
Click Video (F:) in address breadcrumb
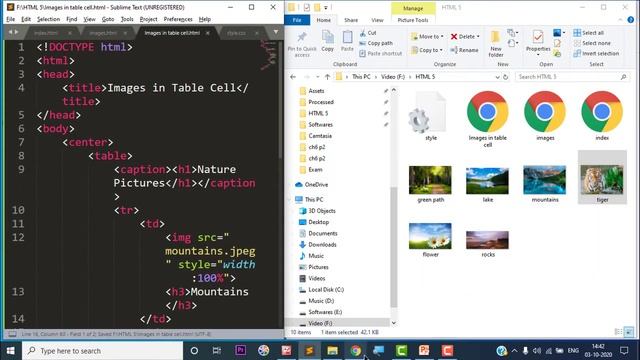[x=393, y=77]
